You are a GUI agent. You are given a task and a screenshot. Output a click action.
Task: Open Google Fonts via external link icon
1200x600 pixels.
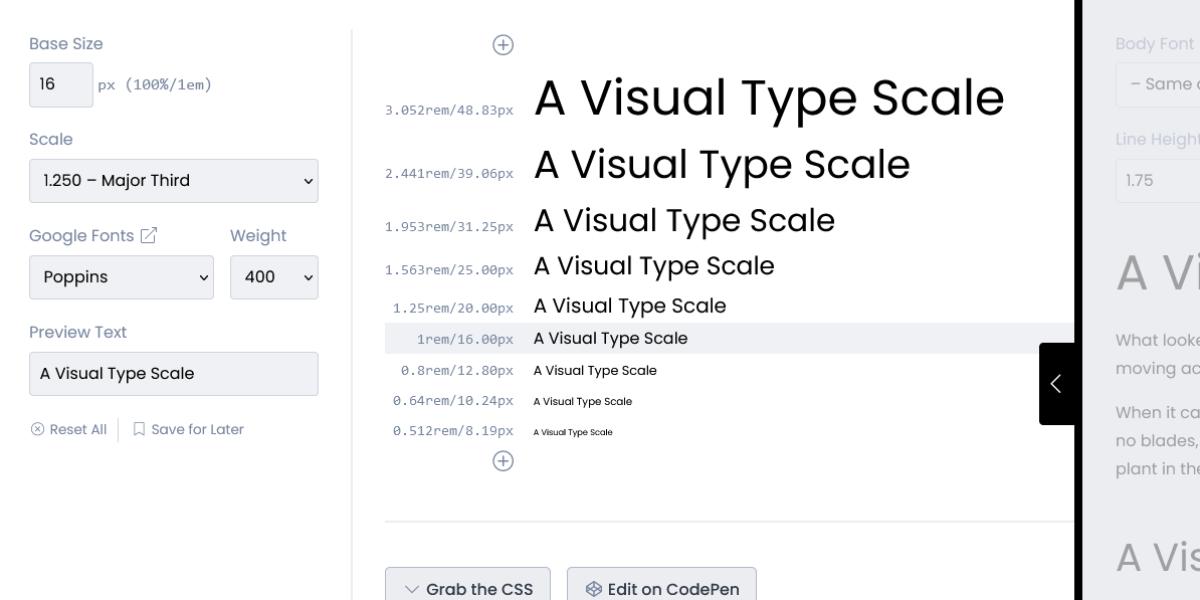point(149,235)
